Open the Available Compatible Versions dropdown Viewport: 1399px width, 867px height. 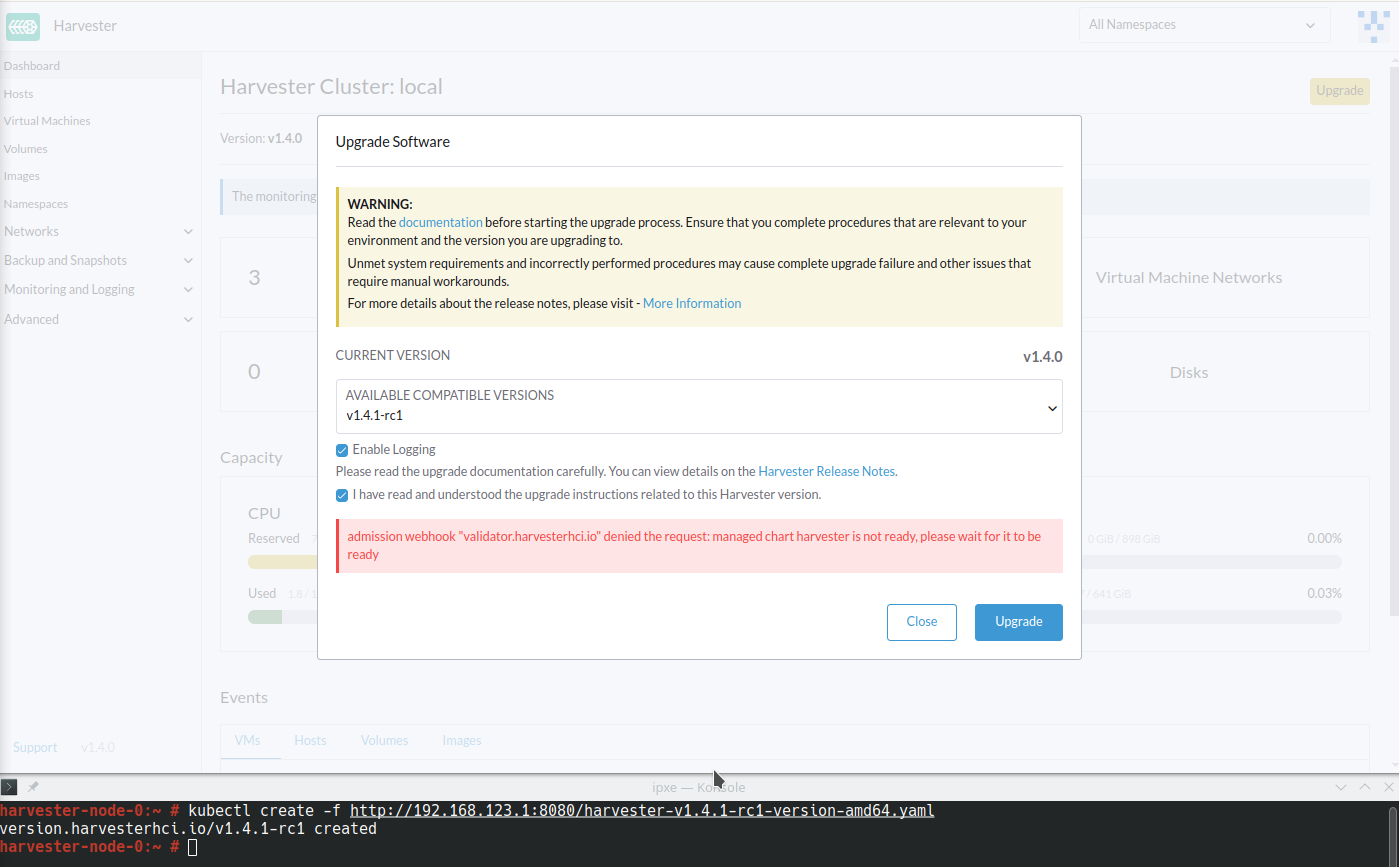point(1051,408)
